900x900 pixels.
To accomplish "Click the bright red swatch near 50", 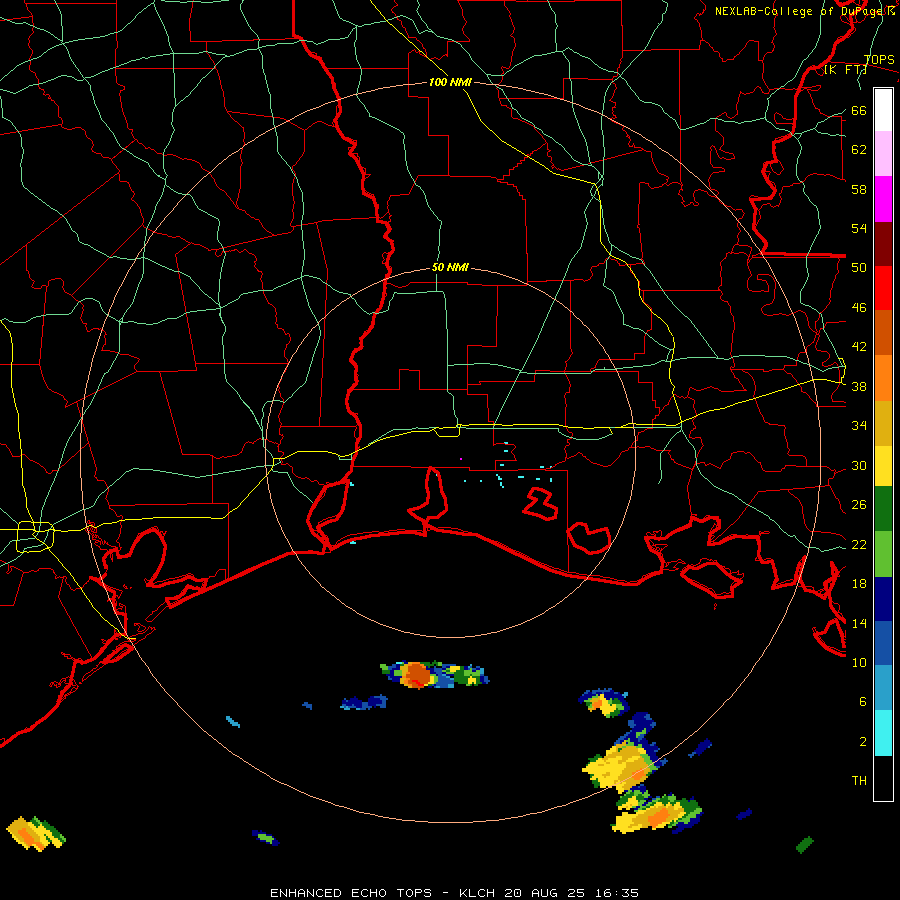I will (883, 288).
